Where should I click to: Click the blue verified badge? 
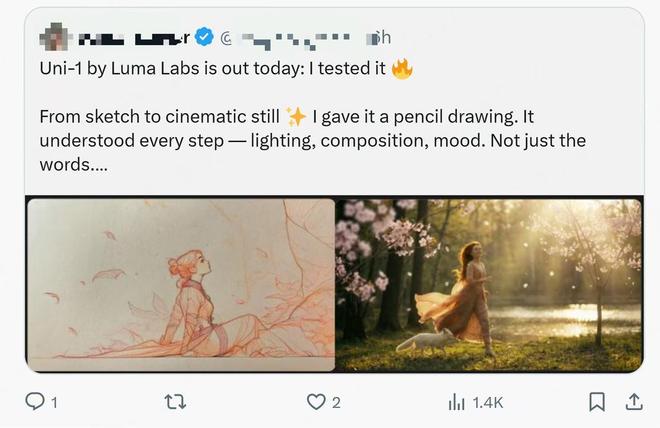(204, 38)
